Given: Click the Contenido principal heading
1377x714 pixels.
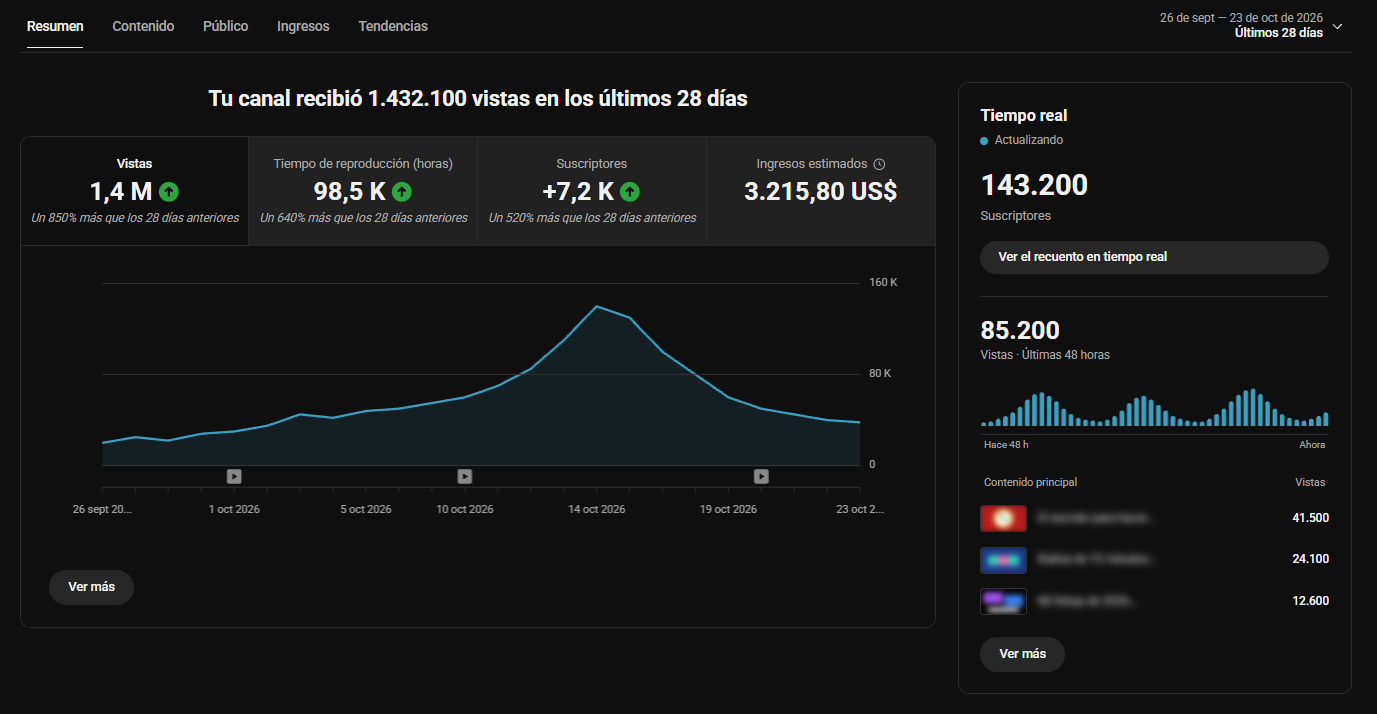Looking at the screenshot, I should pos(1031,482).
